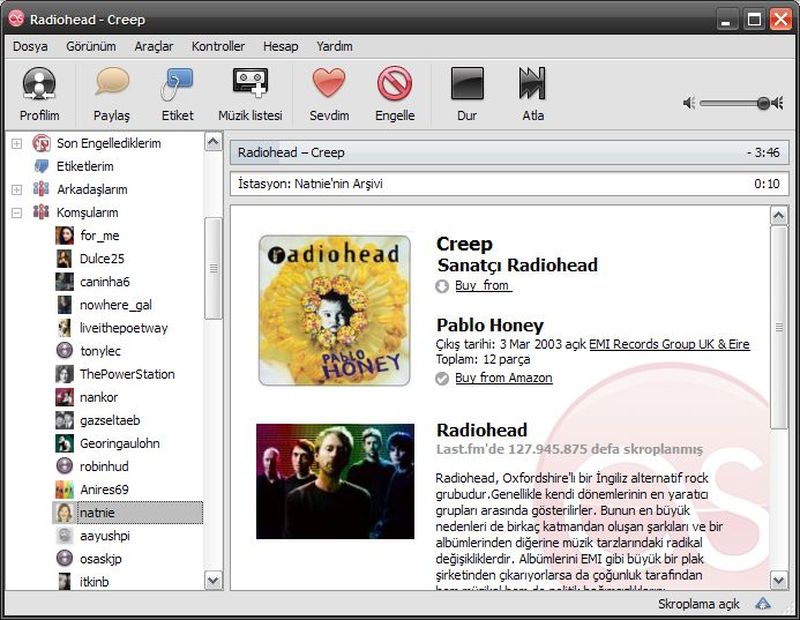This screenshot has height=620, width=800.
Task: Click the Pablo Honey album cover
Action: coord(334,310)
